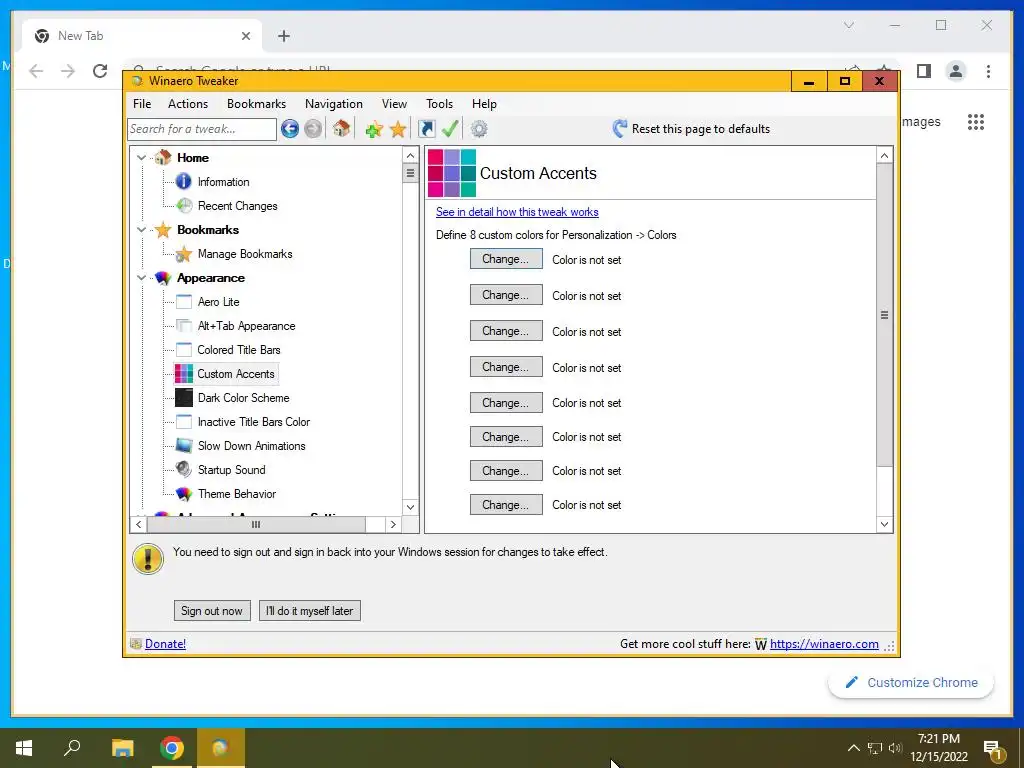Click Customize Chrome button
1024x768 pixels.
[911, 682]
